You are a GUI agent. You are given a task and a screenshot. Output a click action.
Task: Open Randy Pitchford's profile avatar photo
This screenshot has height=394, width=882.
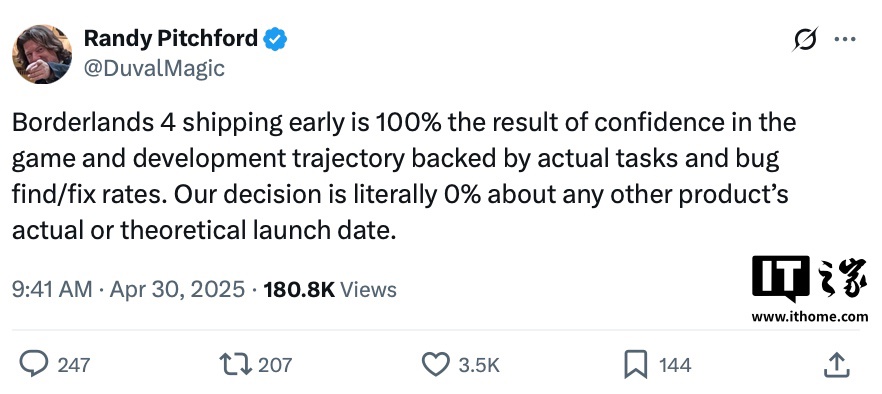coord(42,54)
